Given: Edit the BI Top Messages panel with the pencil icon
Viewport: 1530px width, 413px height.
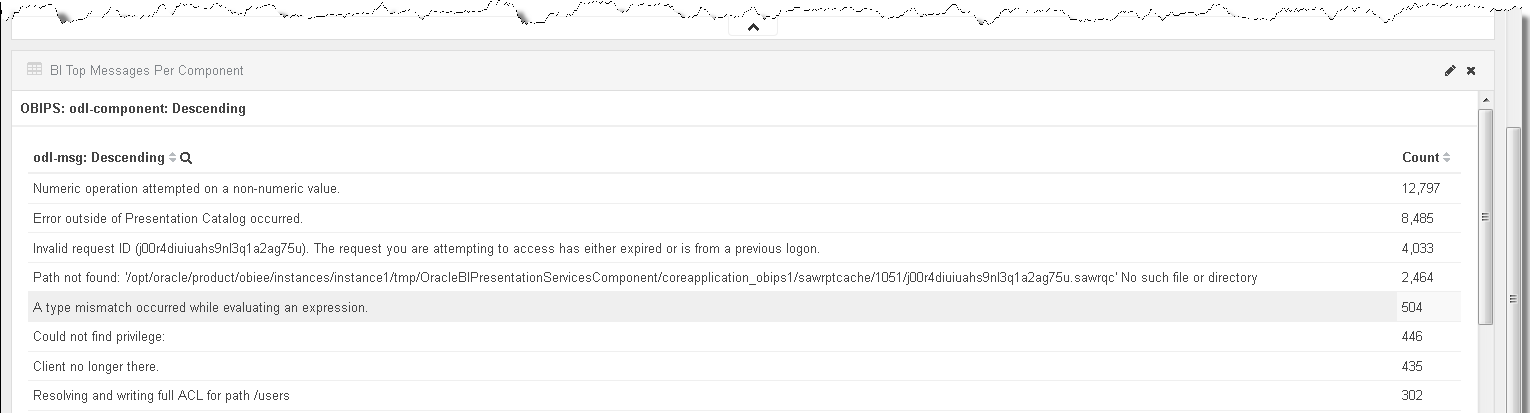Looking at the screenshot, I should [1450, 71].
